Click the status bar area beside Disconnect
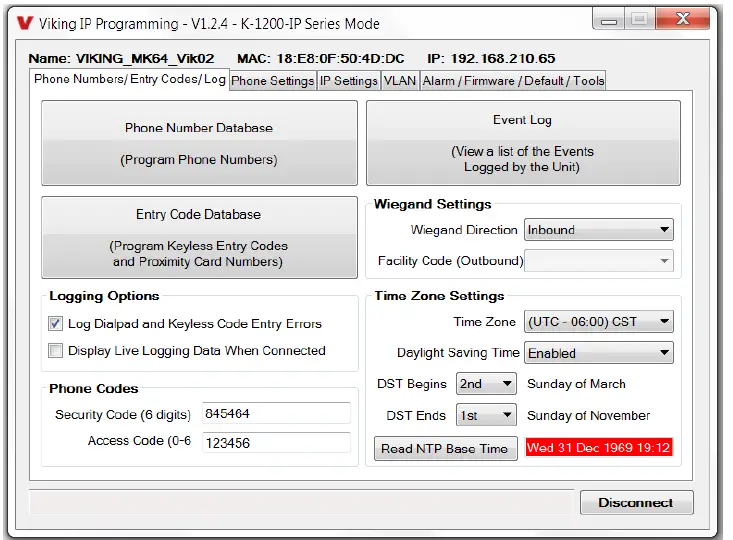The height and width of the screenshot is (540, 733). point(301,502)
